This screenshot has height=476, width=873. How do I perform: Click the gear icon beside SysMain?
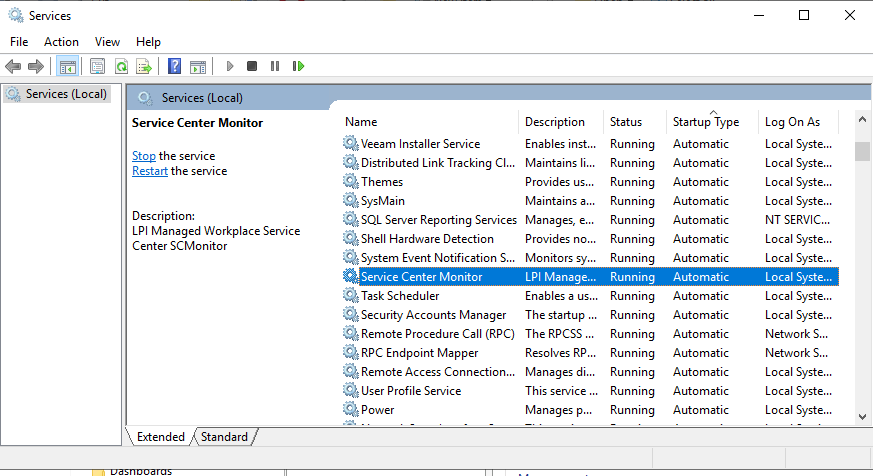point(350,200)
